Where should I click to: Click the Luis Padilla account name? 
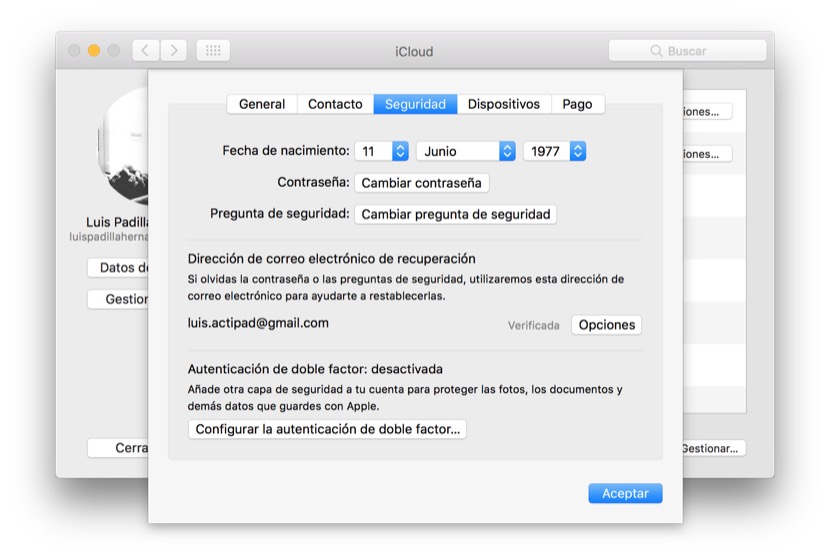(117, 222)
